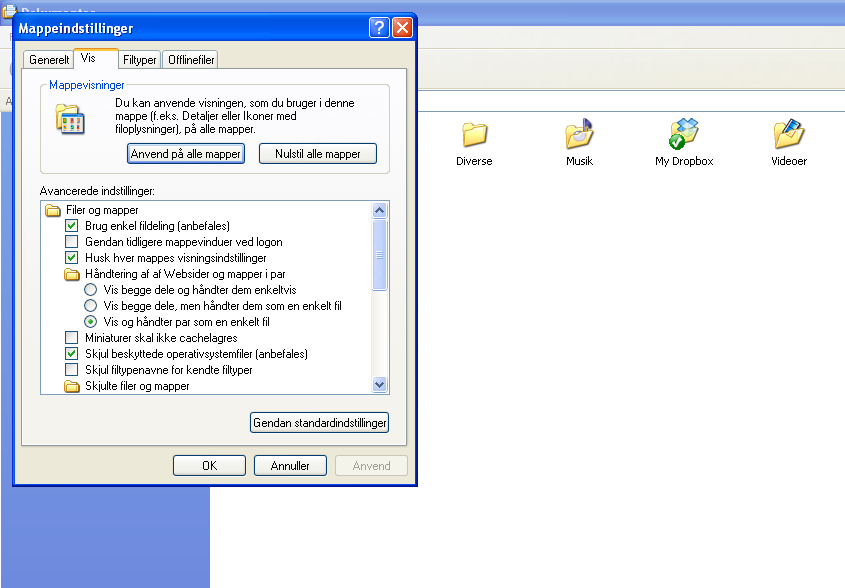
Task: Click the question mark help icon
Action: (379, 27)
